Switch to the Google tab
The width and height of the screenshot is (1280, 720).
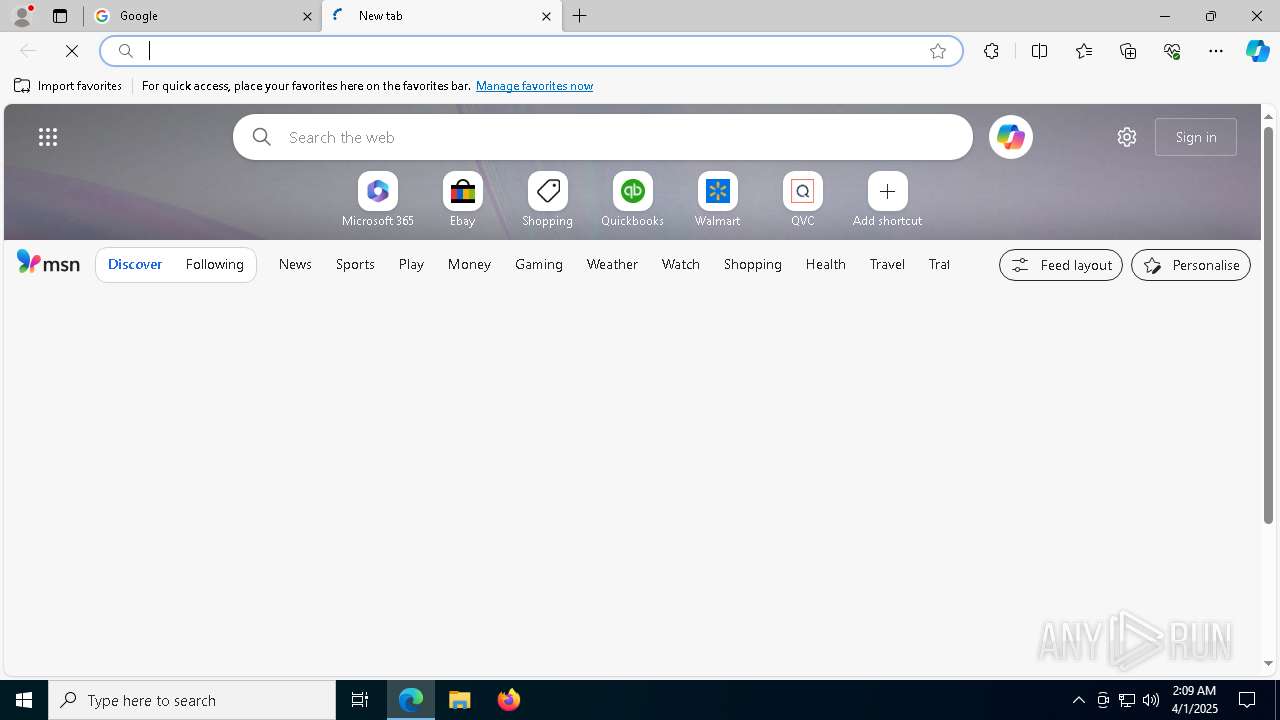[203, 16]
